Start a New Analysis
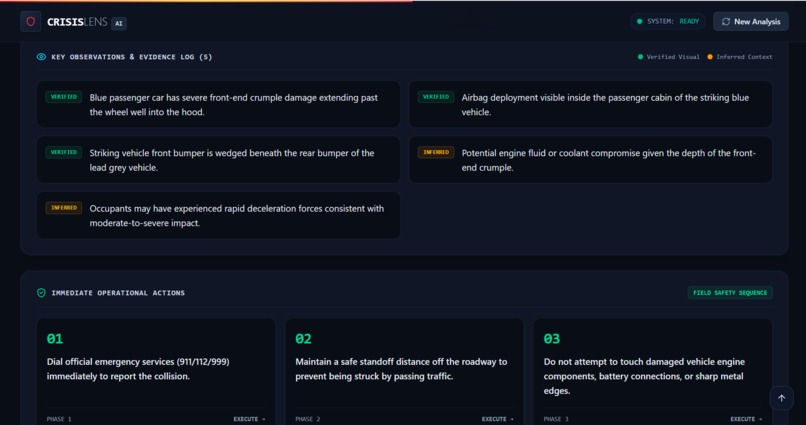Image resolution: width=806 pixels, height=425 pixels. pyautogui.click(x=750, y=22)
